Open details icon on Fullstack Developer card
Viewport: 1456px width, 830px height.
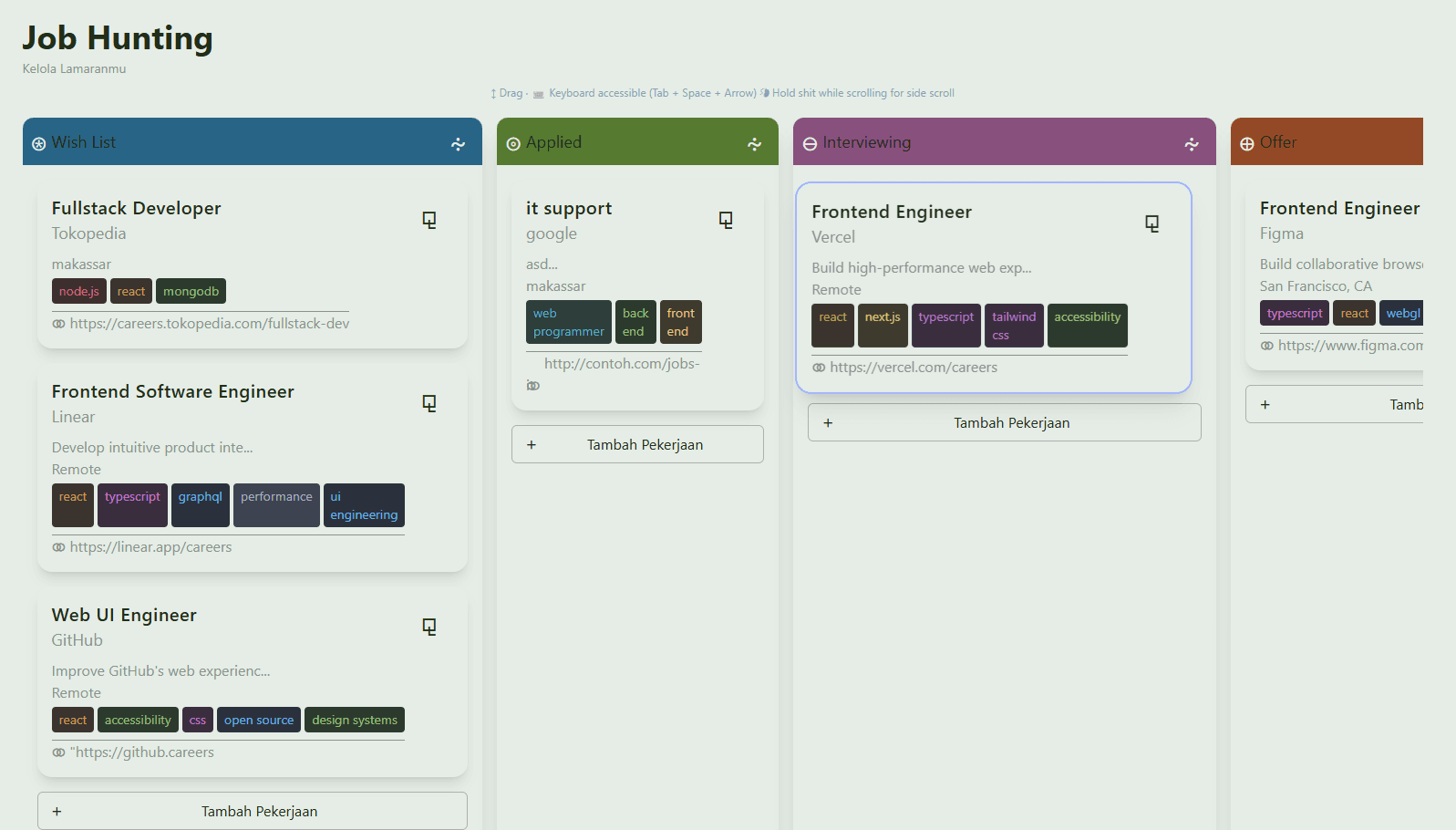pos(429,220)
